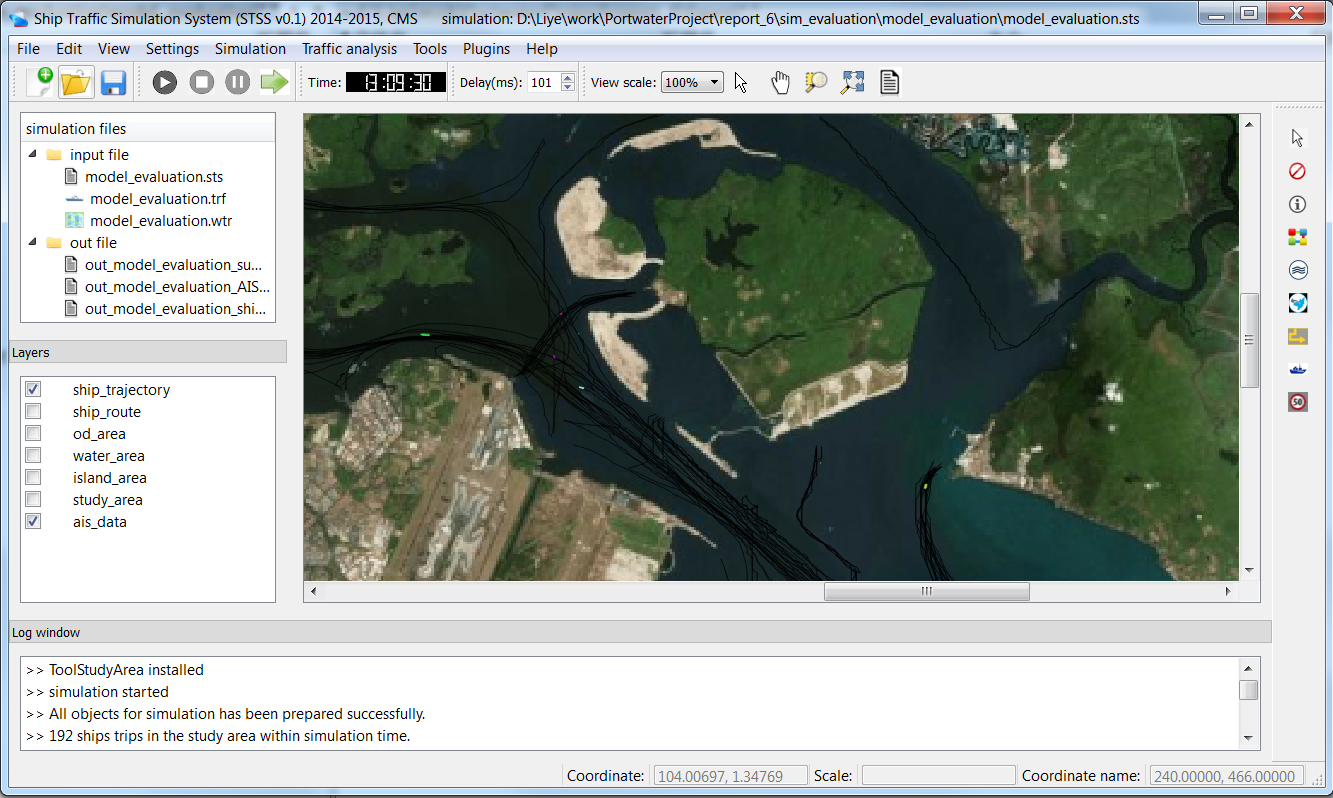Open the Help menu
This screenshot has height=798, width=1333.
click(x=542, y=48)
